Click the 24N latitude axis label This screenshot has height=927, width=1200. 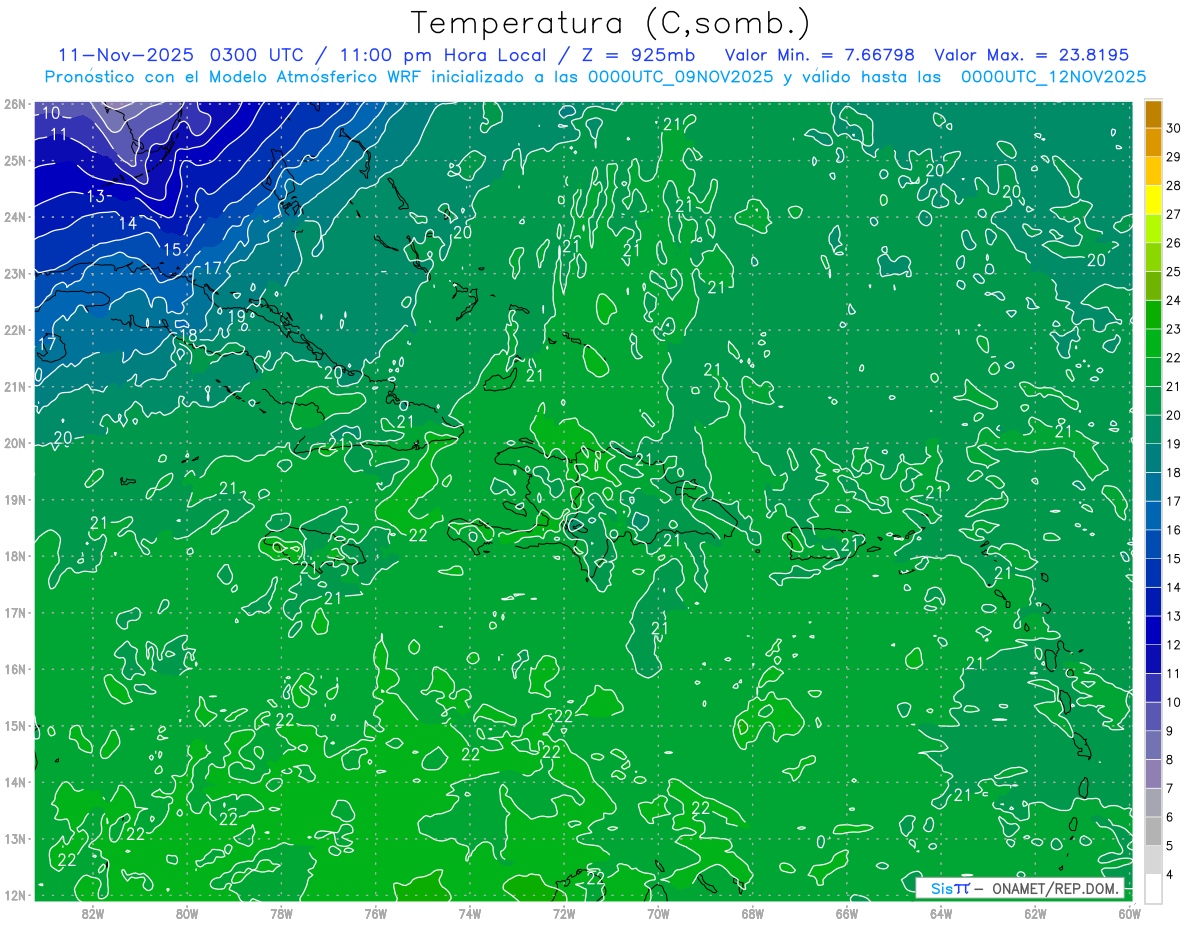click(14, 217)
